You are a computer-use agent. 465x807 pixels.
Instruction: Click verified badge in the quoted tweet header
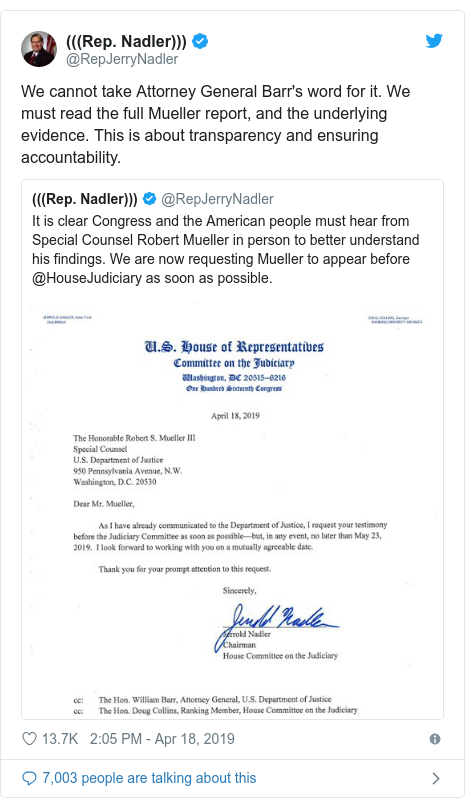coord(149,199)
